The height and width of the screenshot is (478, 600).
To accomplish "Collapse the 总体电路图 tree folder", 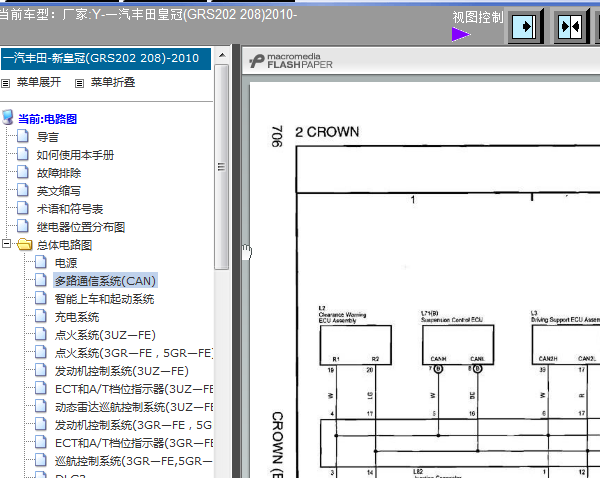I will 7,244.
